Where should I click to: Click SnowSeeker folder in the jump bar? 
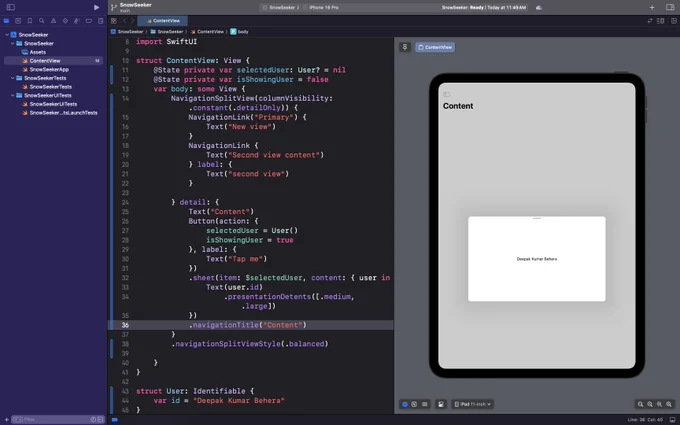[167, 32]
